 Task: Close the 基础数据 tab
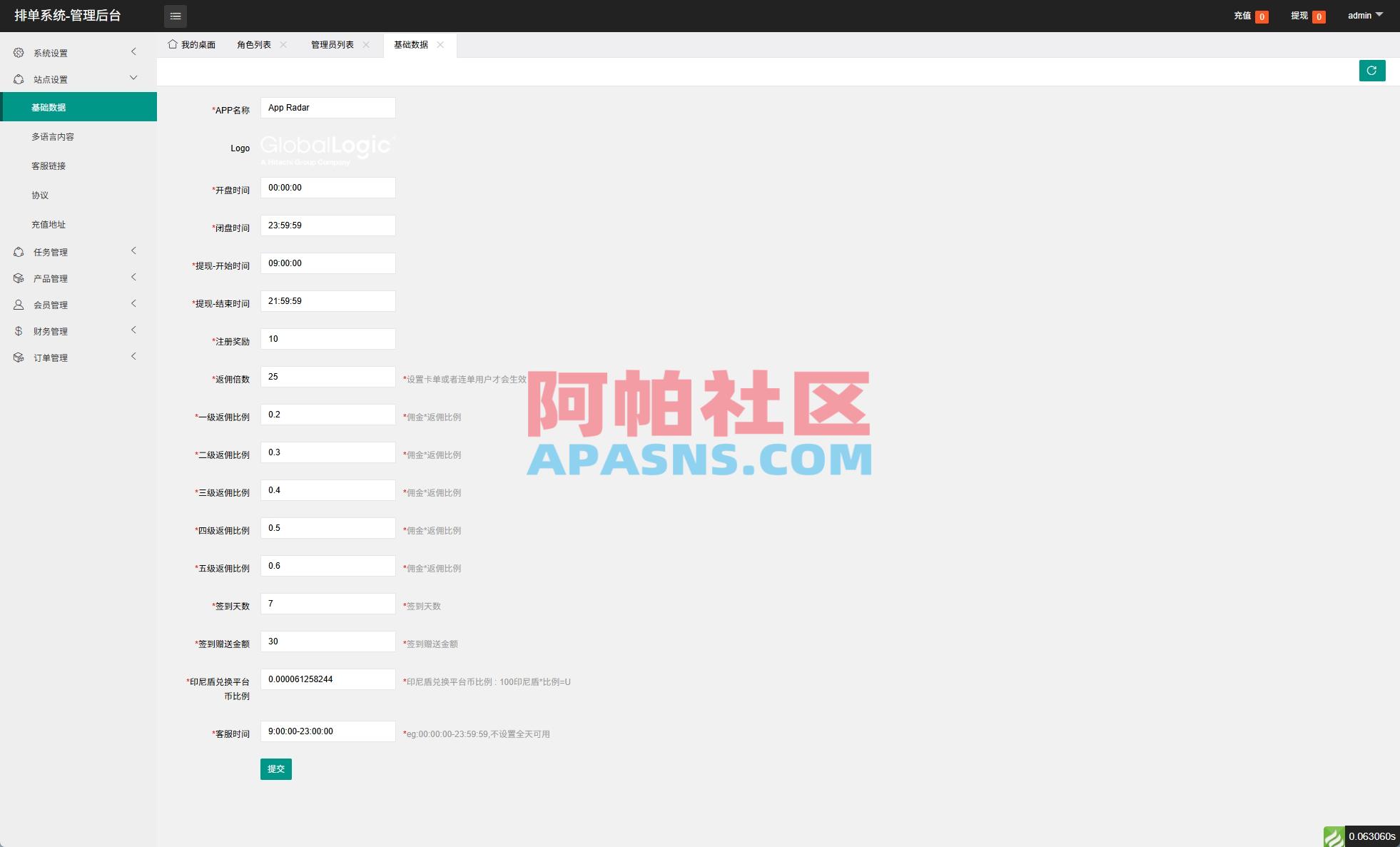[x=440, y=44]
